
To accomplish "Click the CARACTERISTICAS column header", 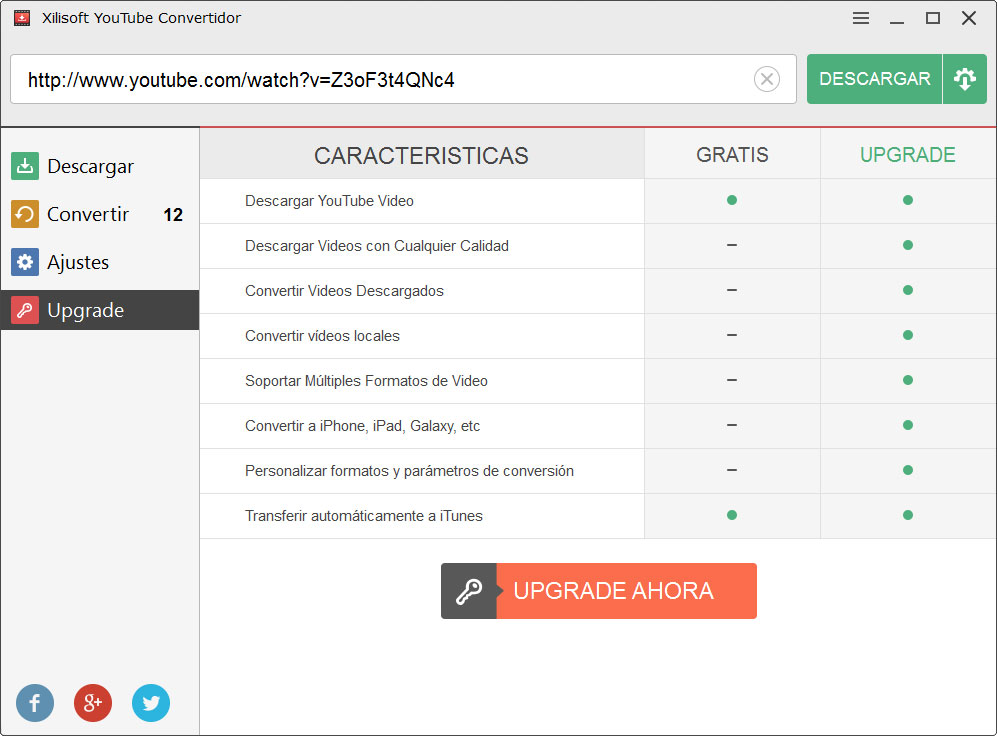I will click(x=422, y=156).
